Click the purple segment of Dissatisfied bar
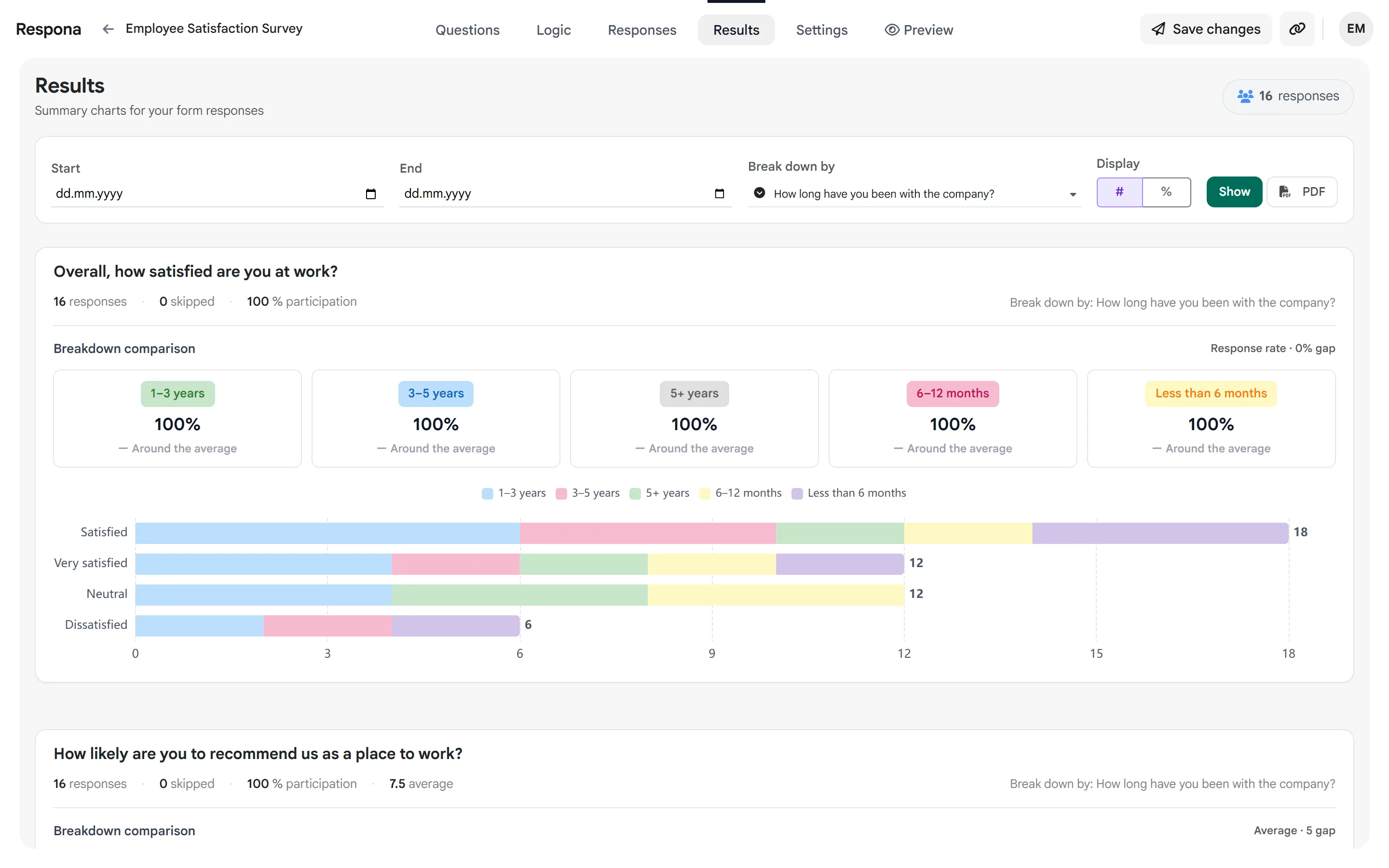 point(456,625)
